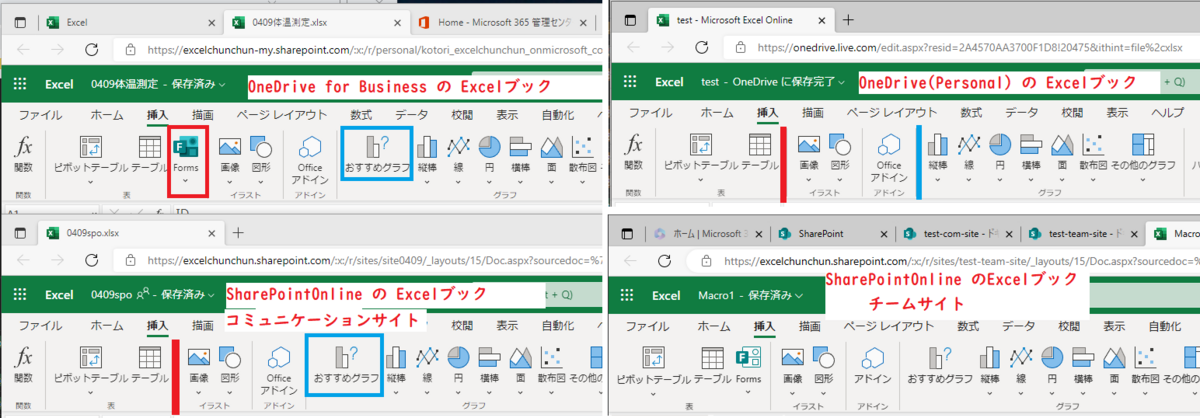Switch to ホーム tab in the 0409spo window

pyautogui.click(x=107, y=326)
